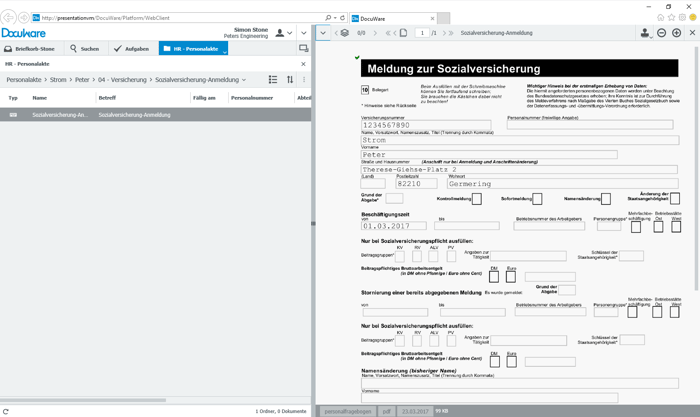Click the 23.03.2017 date in status bar

[x=415, y=411]
